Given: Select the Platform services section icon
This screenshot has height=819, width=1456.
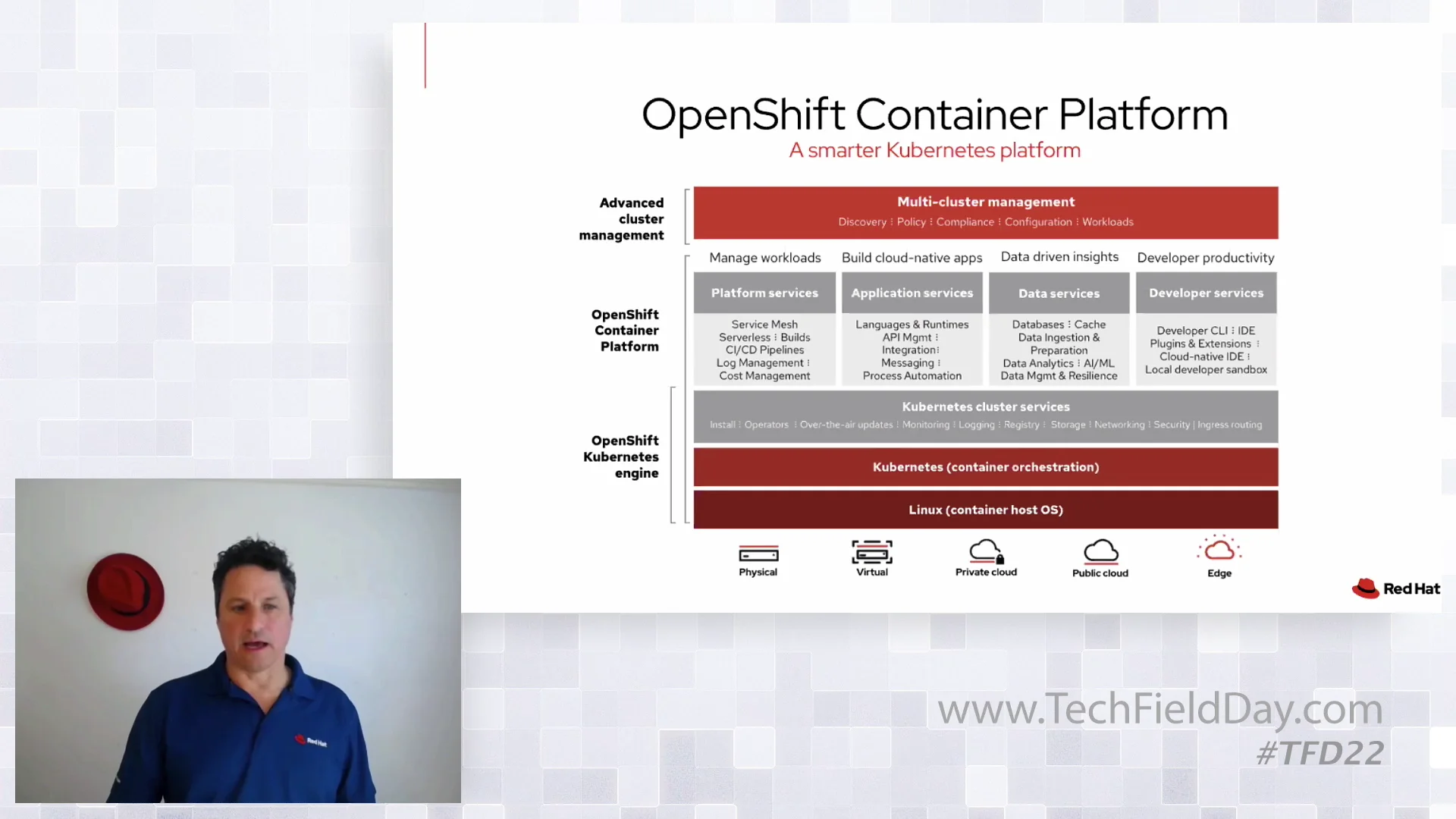Looking at the screenshot, I should point(764,293).
